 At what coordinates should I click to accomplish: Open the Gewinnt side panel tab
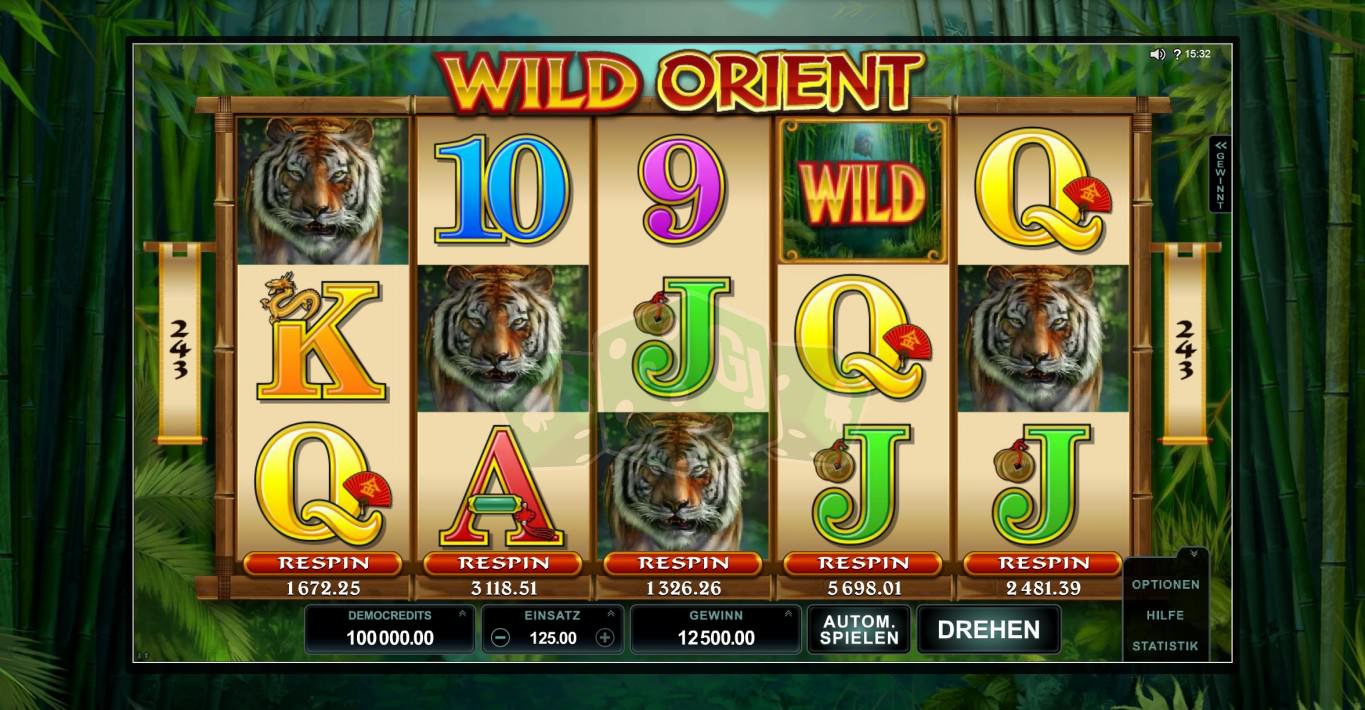tap(1219, 174)
